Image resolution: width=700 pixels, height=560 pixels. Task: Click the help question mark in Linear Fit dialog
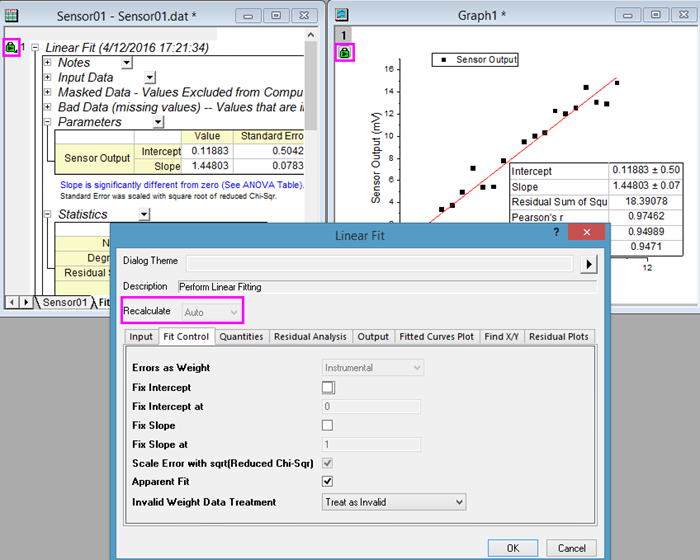pyautogui.click(x=556, y=232)
